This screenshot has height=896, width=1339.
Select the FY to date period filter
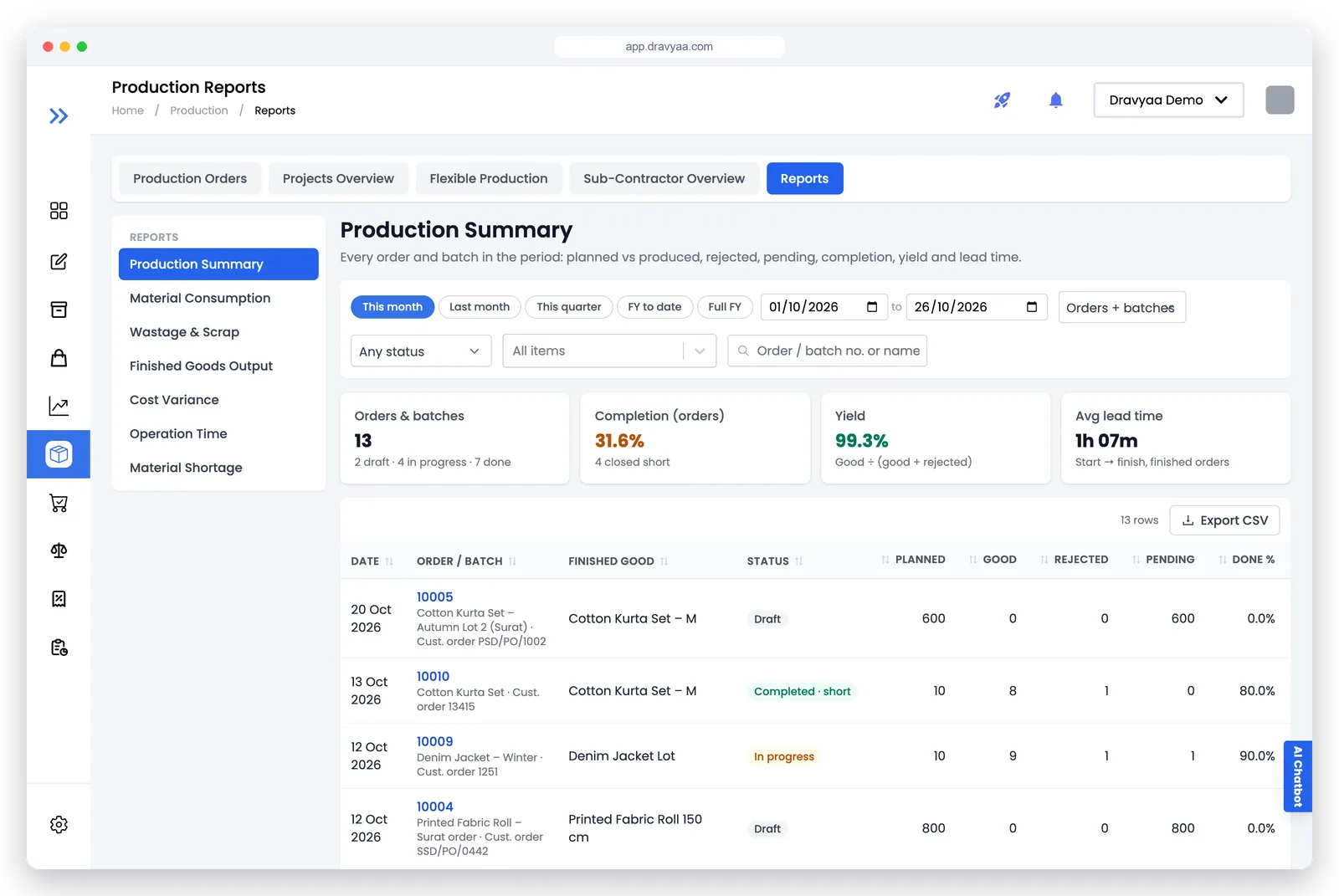coord(655,307)
